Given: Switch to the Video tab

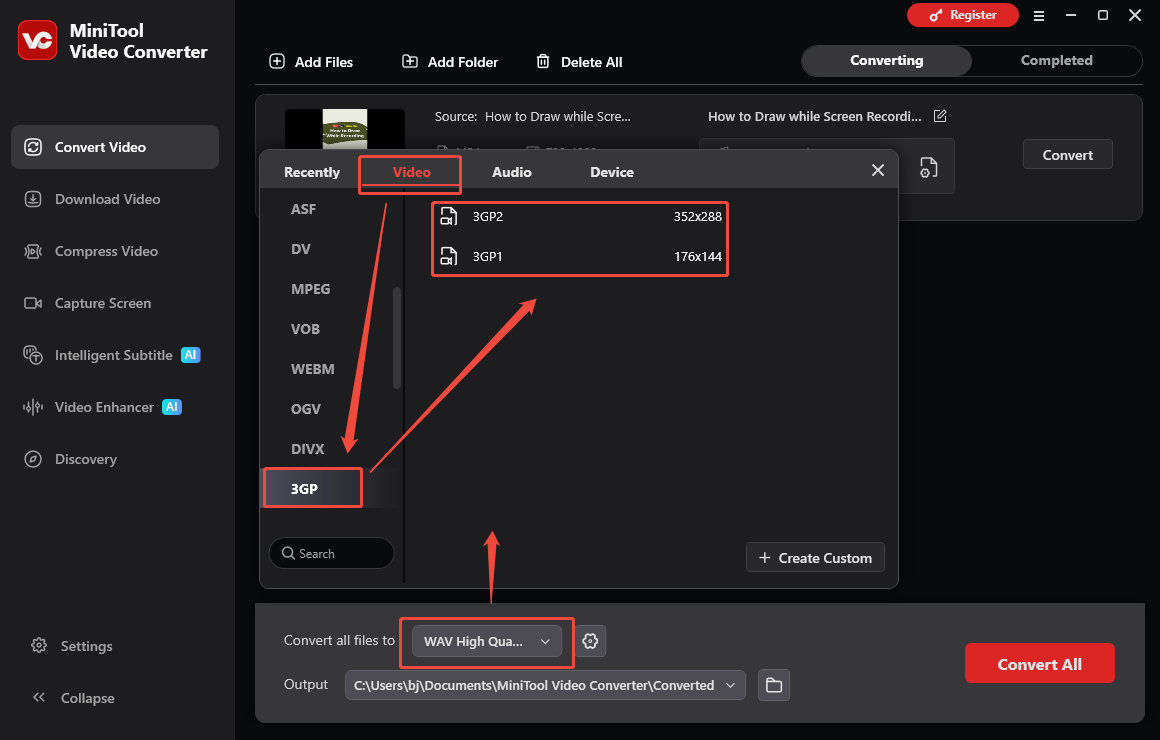Looking at the screenshot, I should click(x=411, y=172).
